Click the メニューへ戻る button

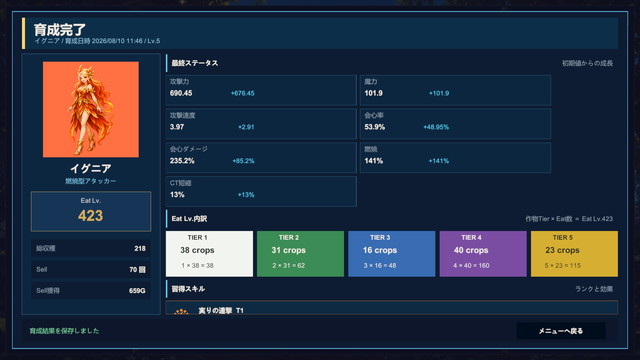click(x=561, y=331)
